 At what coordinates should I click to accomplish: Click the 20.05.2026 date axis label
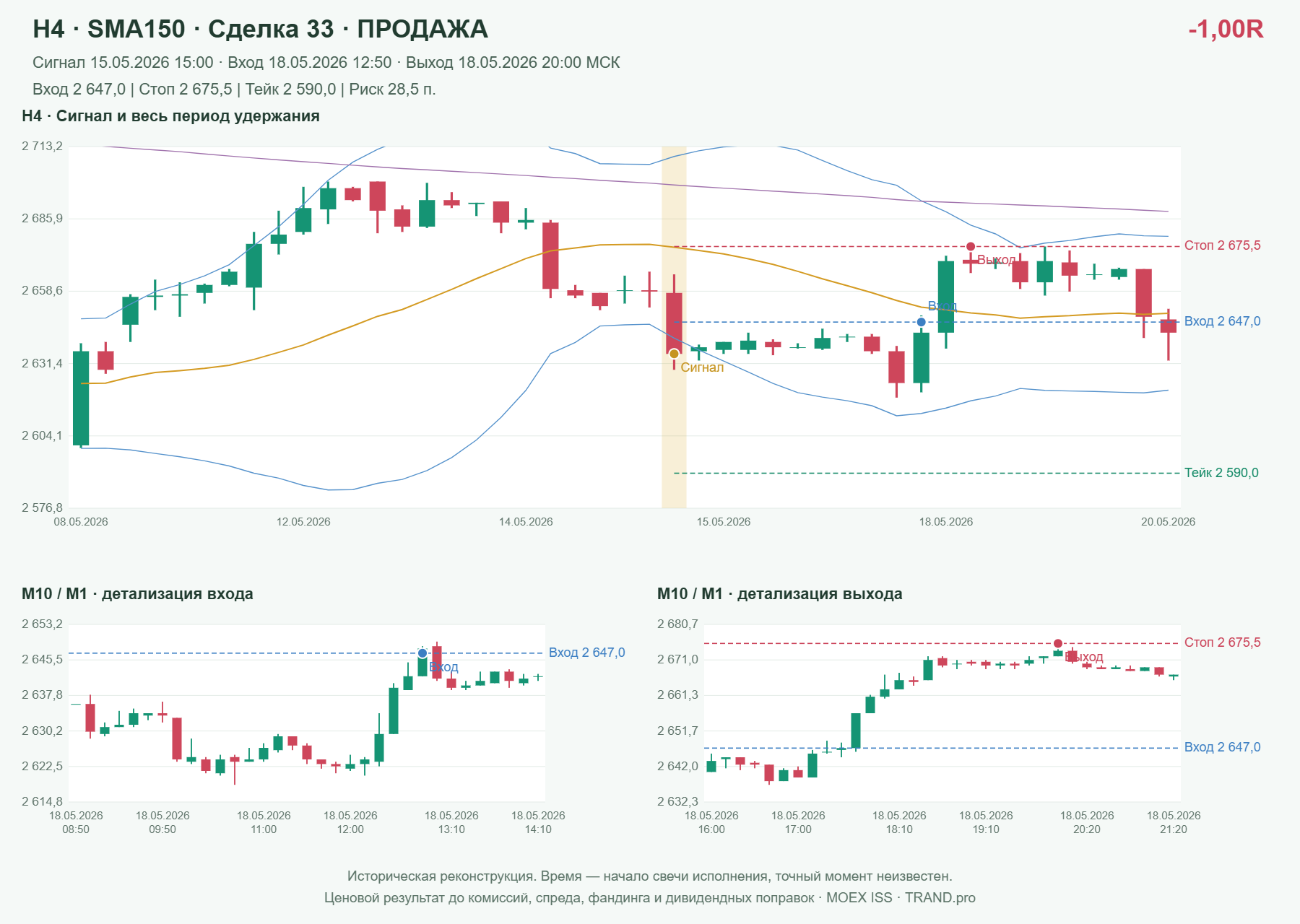pyautogui.click(x=1168, y=522)
